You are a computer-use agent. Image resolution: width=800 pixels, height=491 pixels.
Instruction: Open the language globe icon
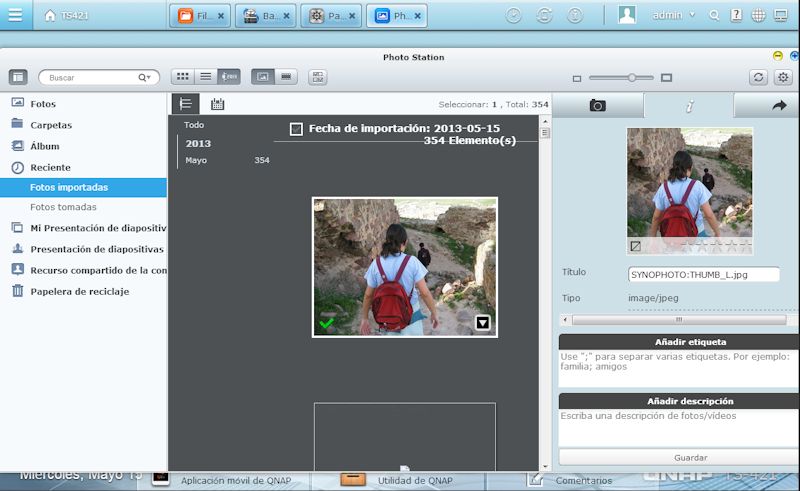coord(758,16)
